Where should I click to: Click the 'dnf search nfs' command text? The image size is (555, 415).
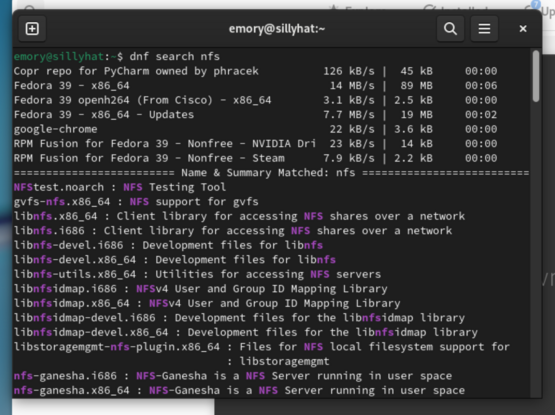click(174, 56)
